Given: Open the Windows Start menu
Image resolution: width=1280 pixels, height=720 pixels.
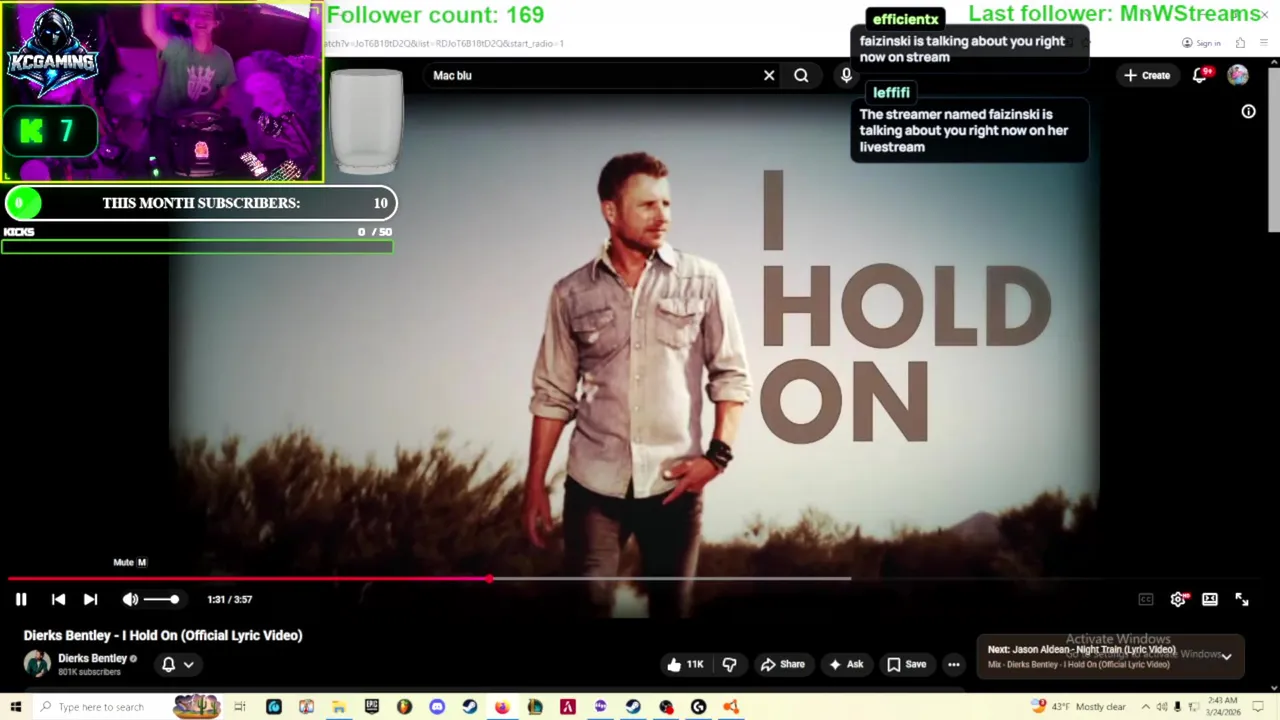Looking at the screenshot, I should coord(15,707).
